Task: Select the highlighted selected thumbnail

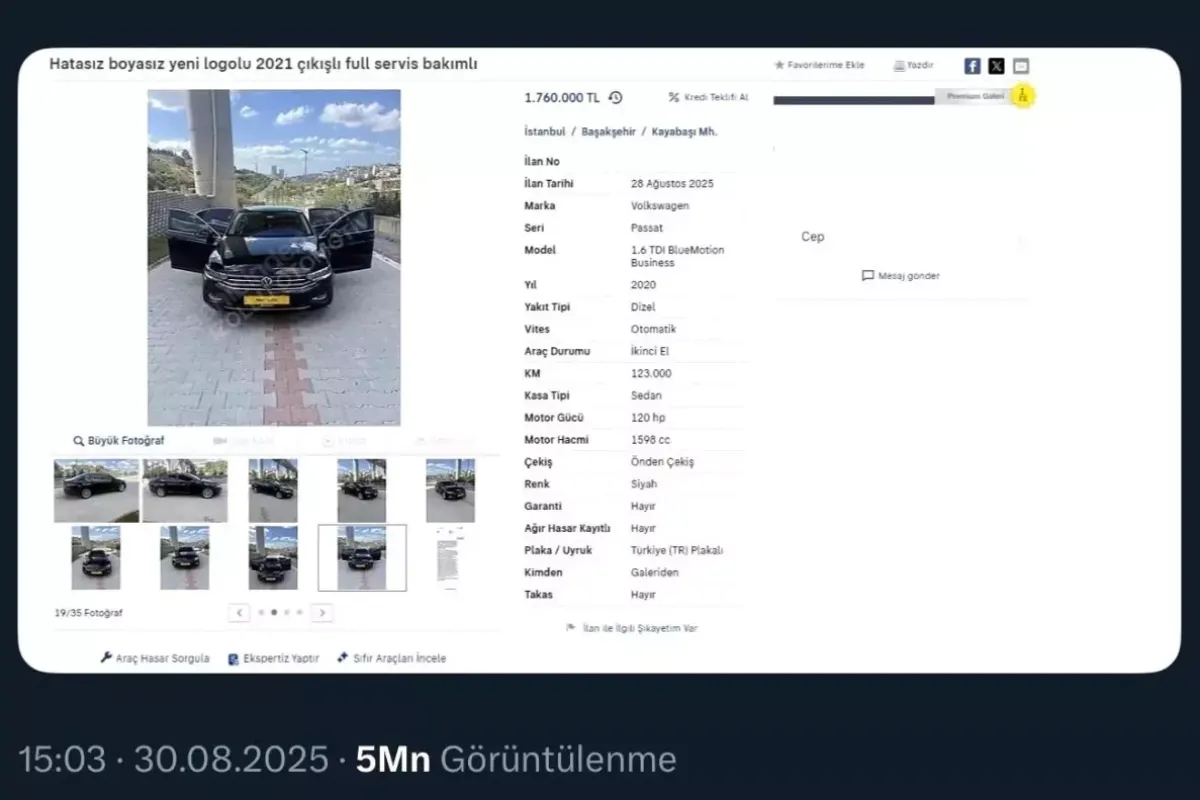Action: click(x=362, y=558)
